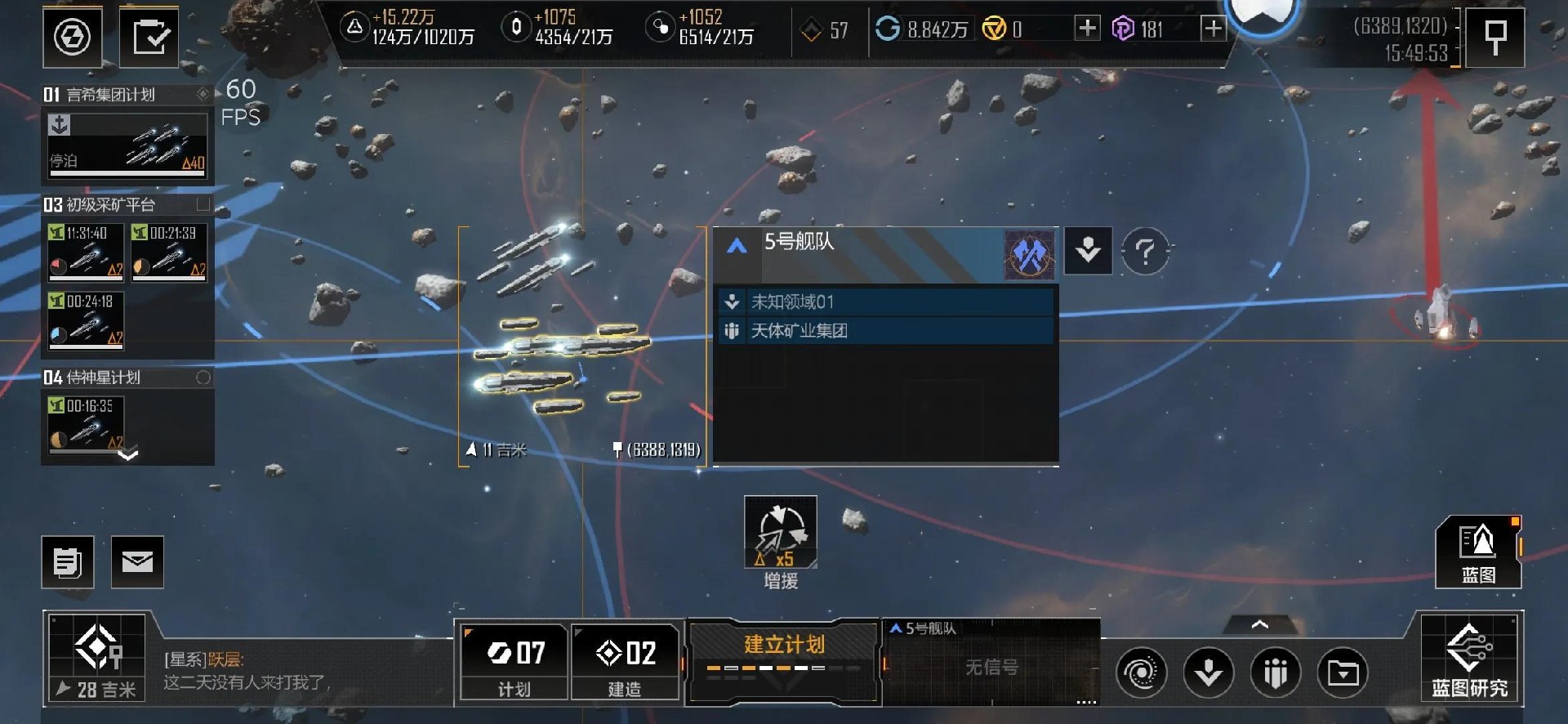1568x724 pixels.
Task: Click the map pin marker icon
Action: pyautogui.click(x=1494, y=37)
